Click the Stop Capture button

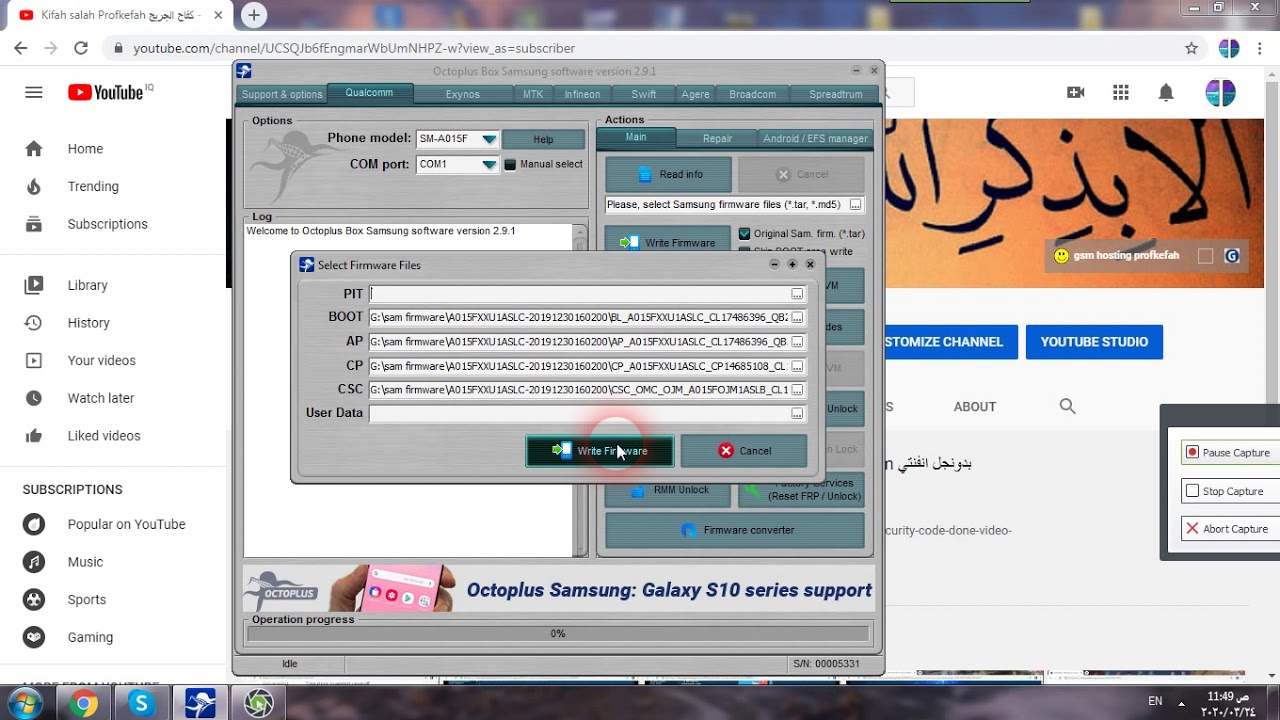1230,491
